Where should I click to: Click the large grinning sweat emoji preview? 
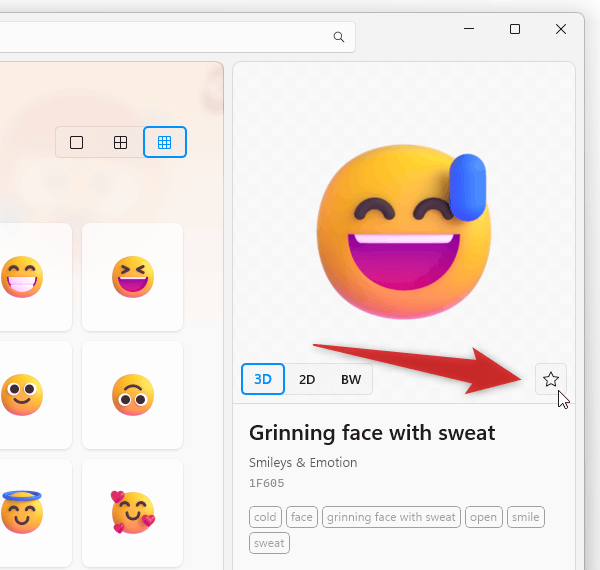click(x=404, y=231)
